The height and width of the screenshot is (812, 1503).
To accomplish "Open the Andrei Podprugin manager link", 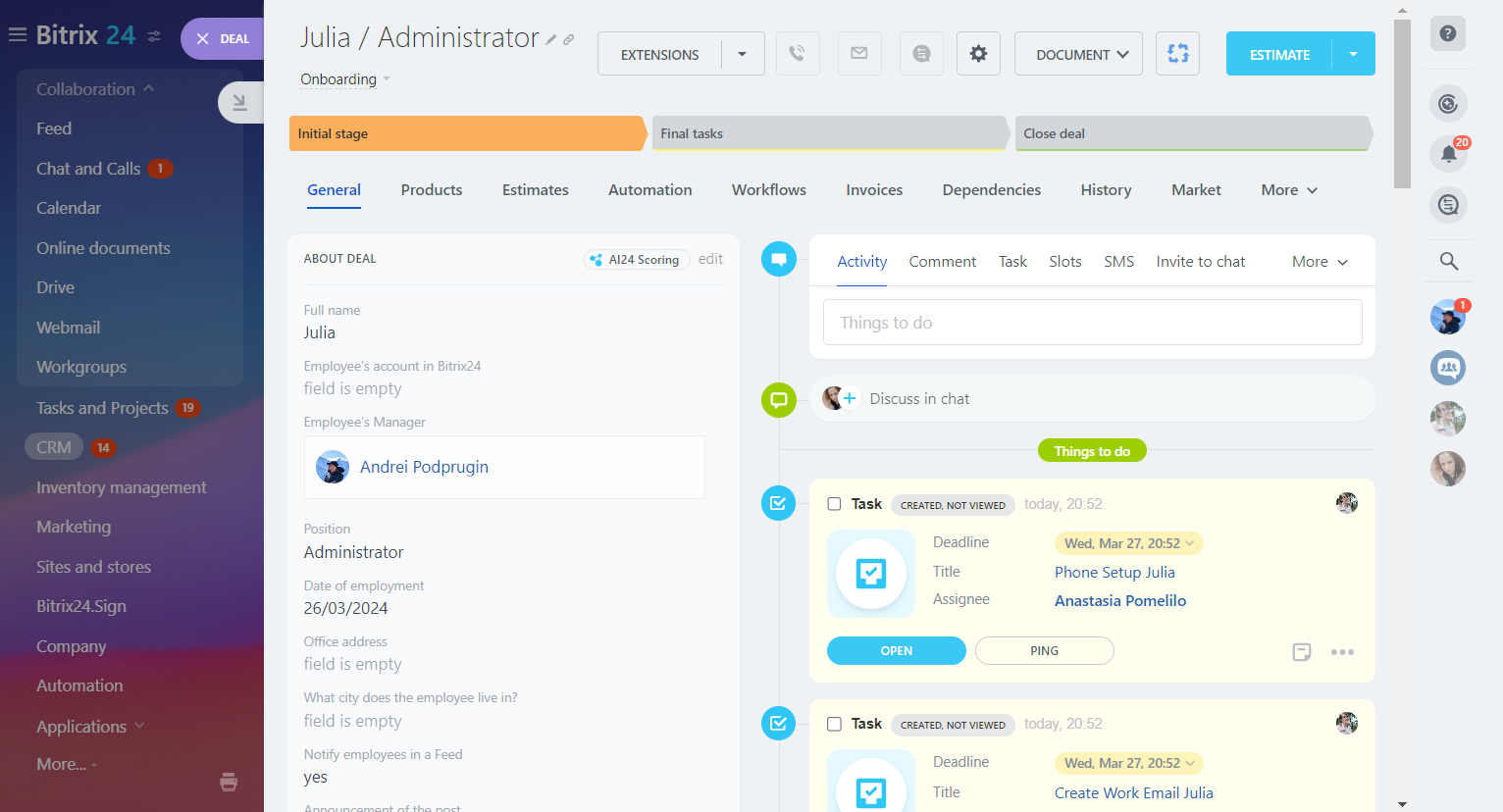I will (x=424, y=467).
